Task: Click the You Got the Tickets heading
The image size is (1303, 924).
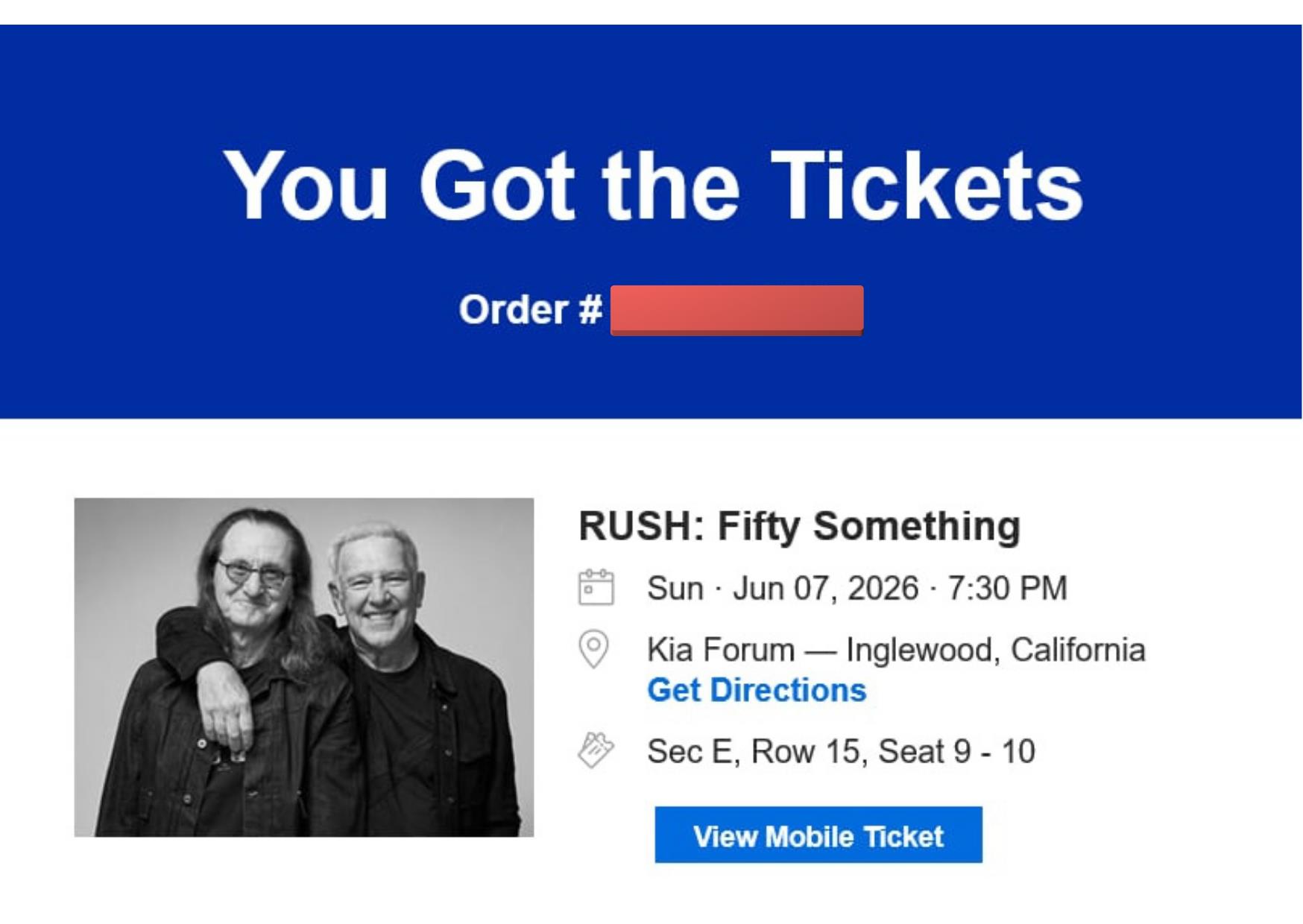Action: click(652, 186)
